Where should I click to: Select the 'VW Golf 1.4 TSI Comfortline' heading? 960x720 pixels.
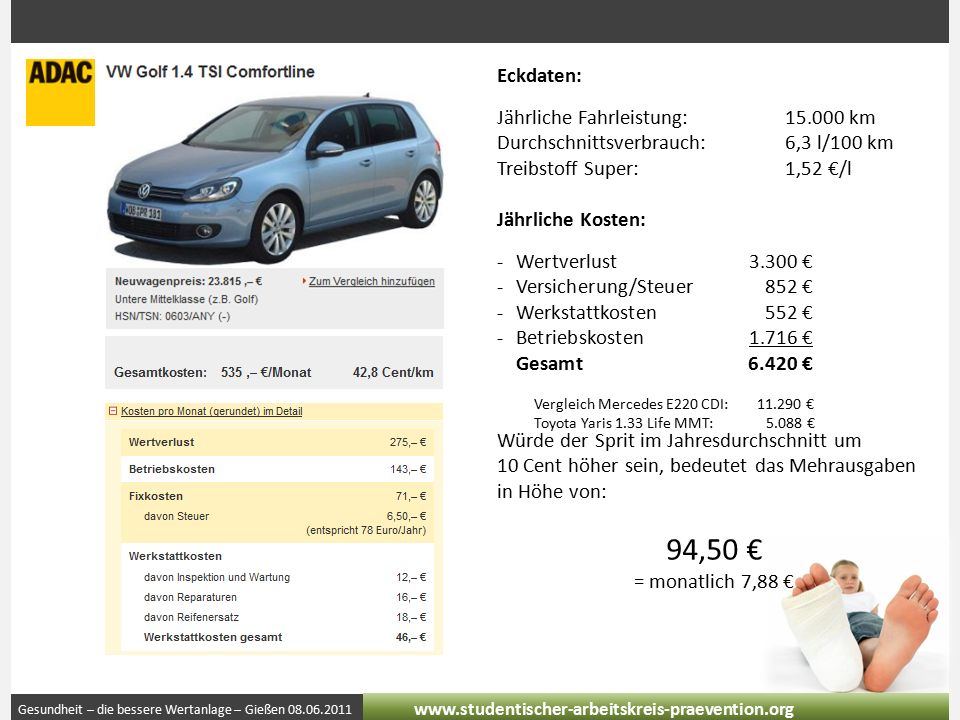coord(210,72)
